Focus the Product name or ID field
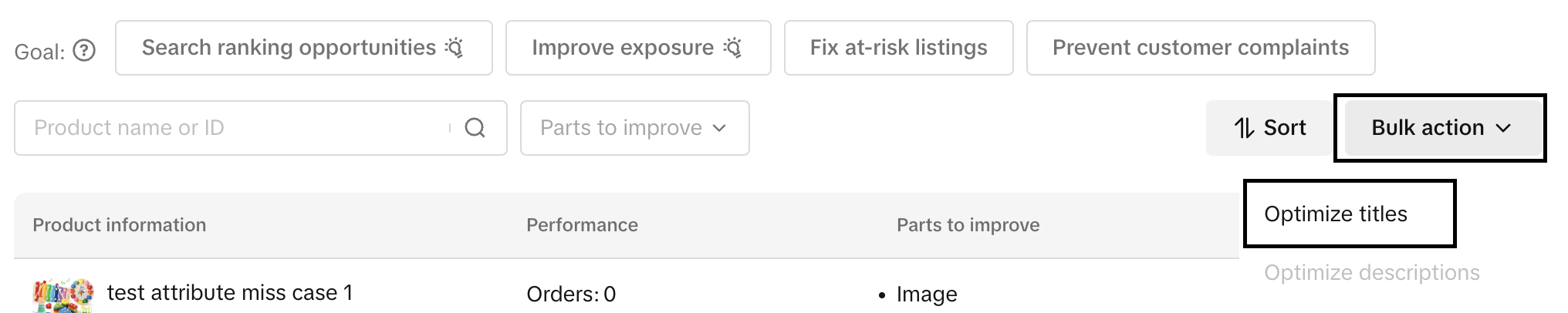This screenshot has height=313, width=1568. click(x=231, y=128)
